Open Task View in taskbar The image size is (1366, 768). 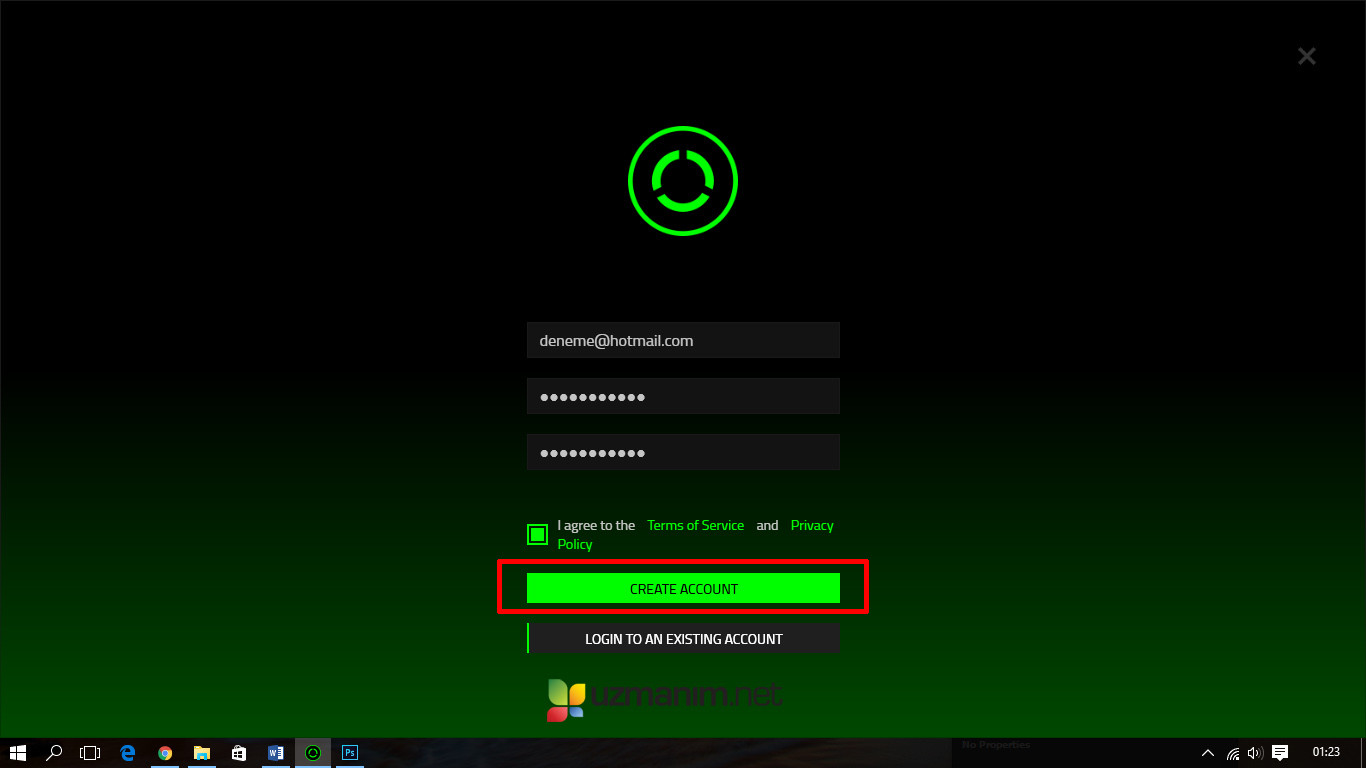(90, 753)
